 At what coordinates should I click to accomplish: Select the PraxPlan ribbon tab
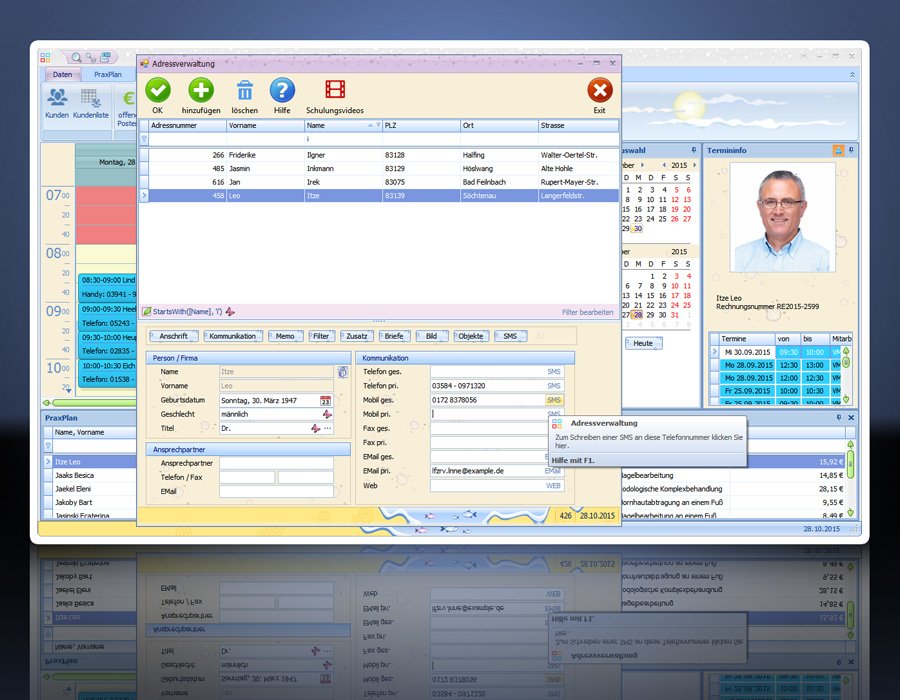tap(108, 75)
